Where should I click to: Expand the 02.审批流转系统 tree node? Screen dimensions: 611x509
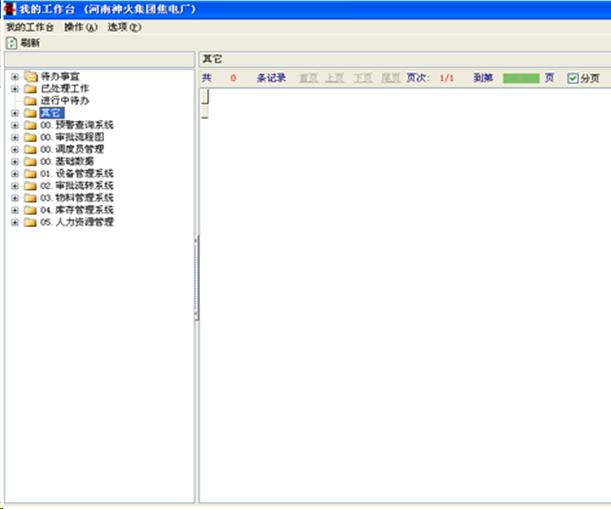click(x=14, y=186)
